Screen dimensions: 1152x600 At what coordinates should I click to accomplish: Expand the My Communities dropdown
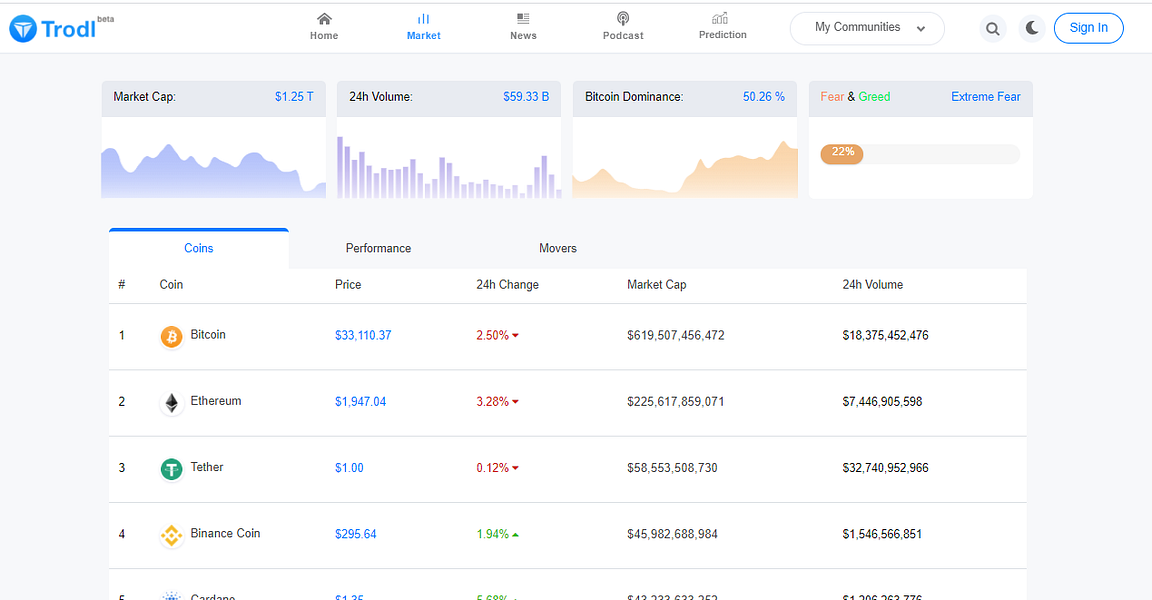click(x=867, y=29)
